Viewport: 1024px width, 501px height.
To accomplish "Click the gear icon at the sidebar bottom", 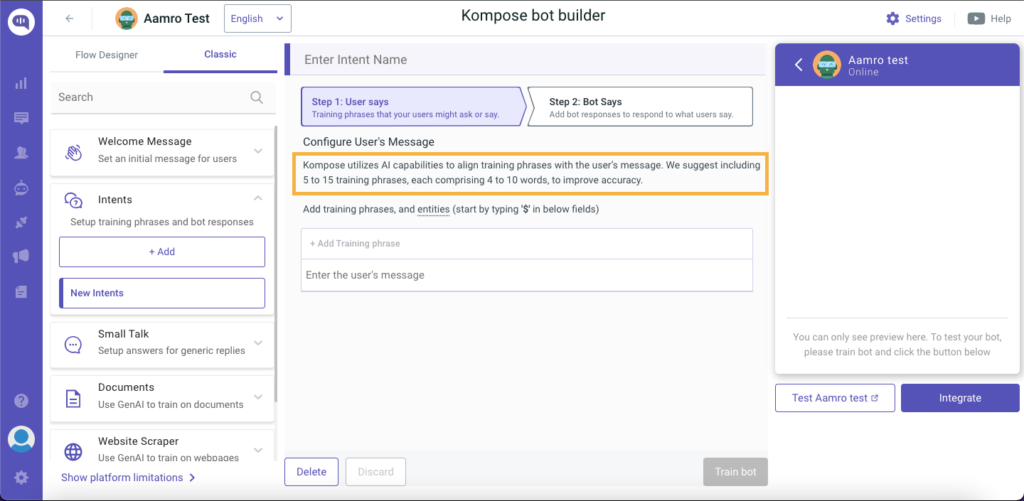I will click(x=21, y=477).
